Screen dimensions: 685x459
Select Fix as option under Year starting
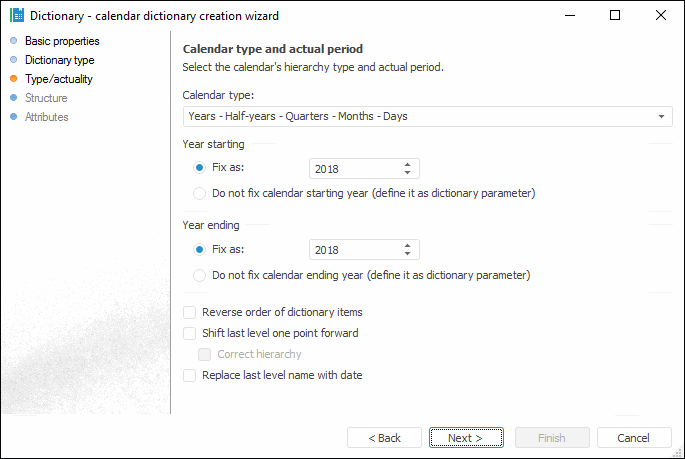click(200, 168)
